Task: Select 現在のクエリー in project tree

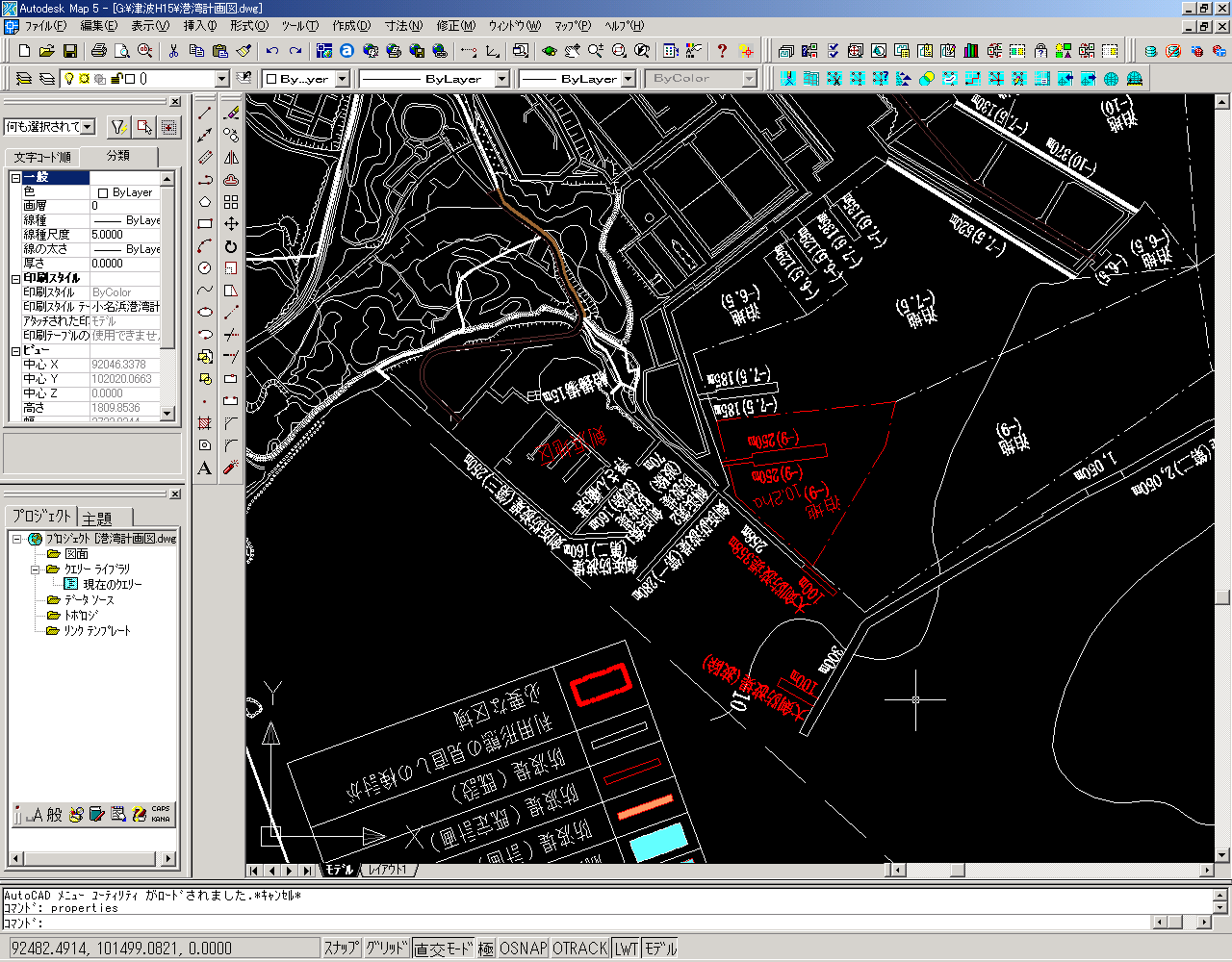Action: point(112,585)
